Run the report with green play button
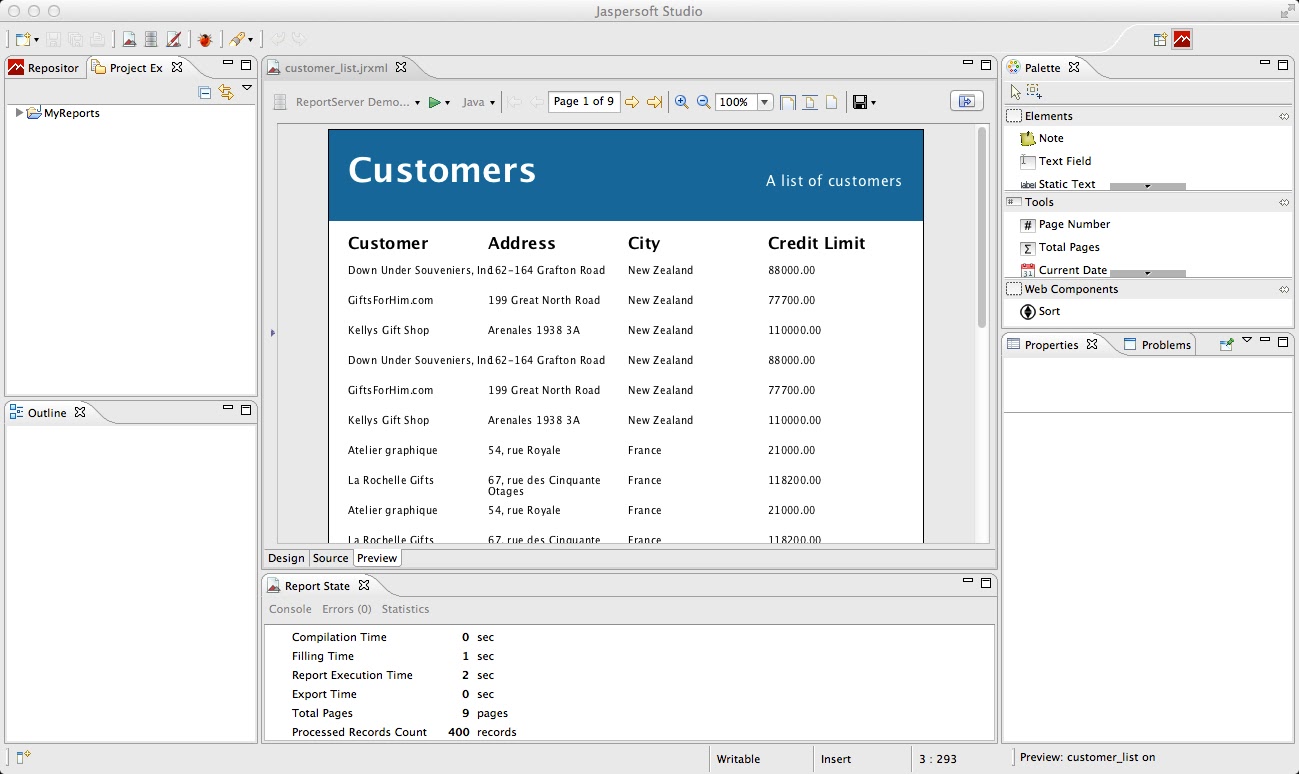Image resolution: width=1299 pixels, height=774 pixels. tap(434, 102)
